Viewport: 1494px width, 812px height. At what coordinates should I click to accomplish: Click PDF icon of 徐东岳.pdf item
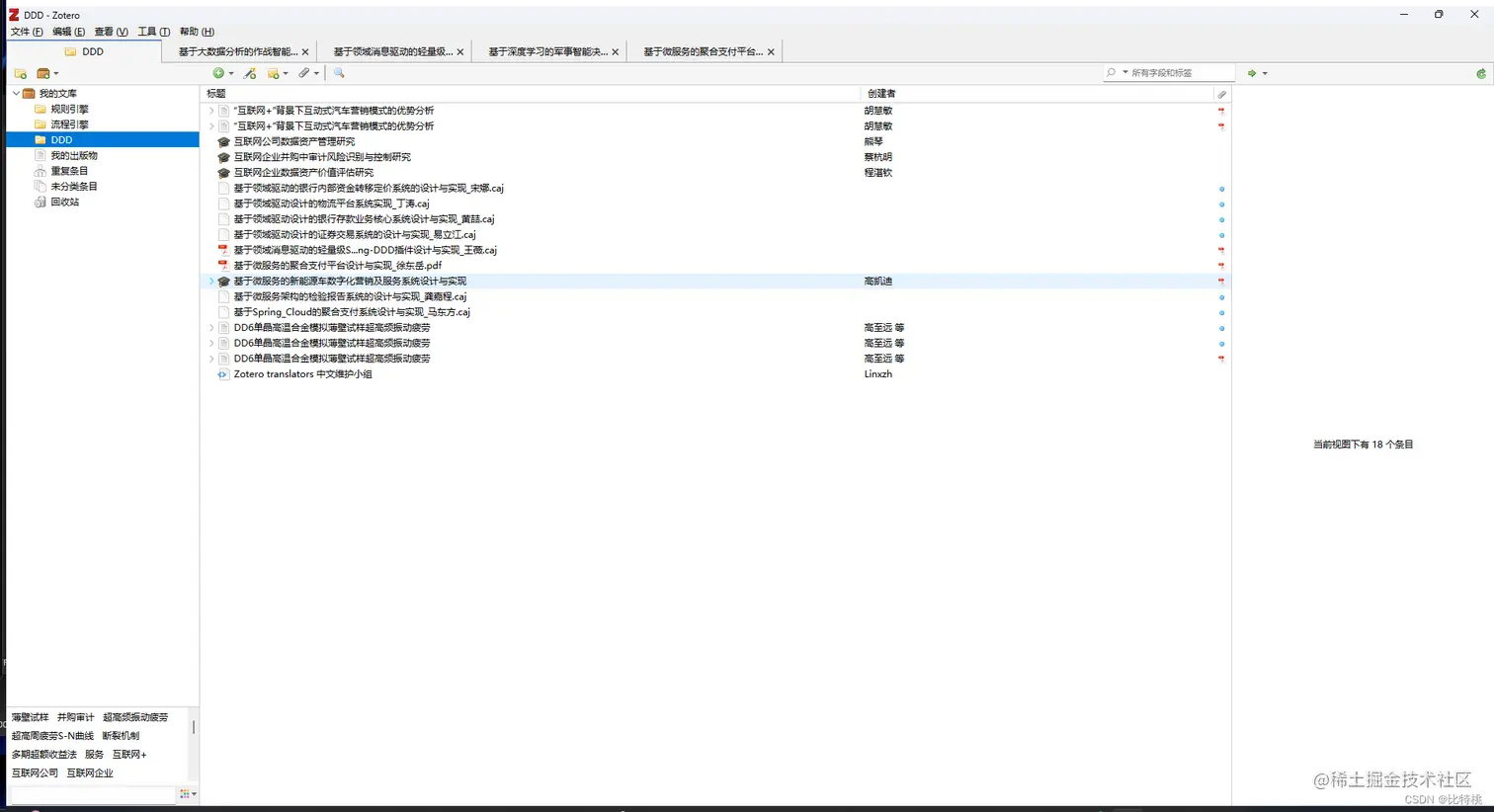click(x=223, y=266)
